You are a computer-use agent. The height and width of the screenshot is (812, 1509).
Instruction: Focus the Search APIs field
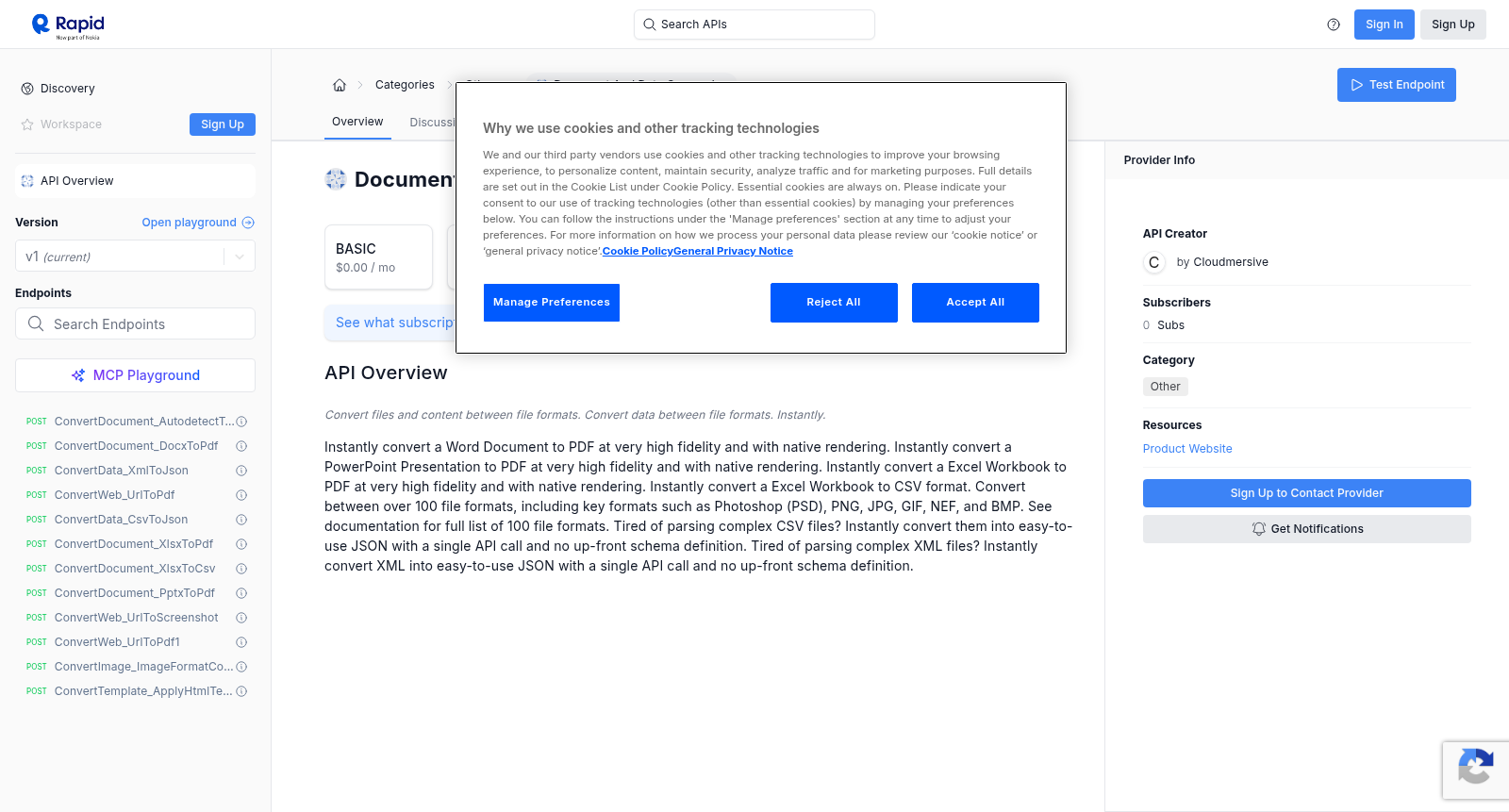point(754,25)
